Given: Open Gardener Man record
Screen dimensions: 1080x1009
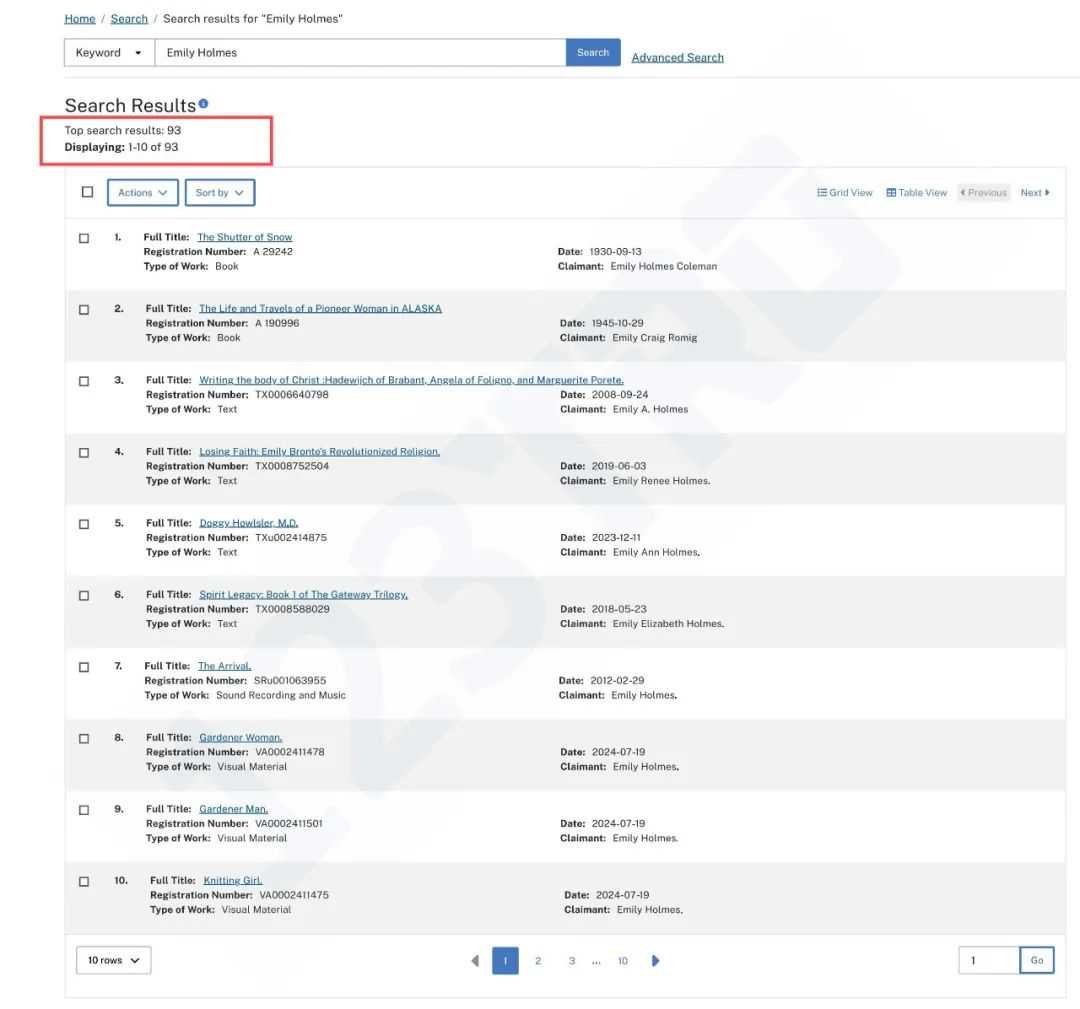Looking at the screenshot, I should (x=233, y=809).
